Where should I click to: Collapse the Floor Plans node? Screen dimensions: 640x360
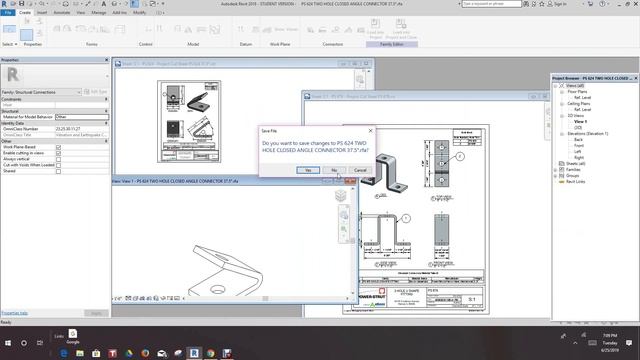562,92
